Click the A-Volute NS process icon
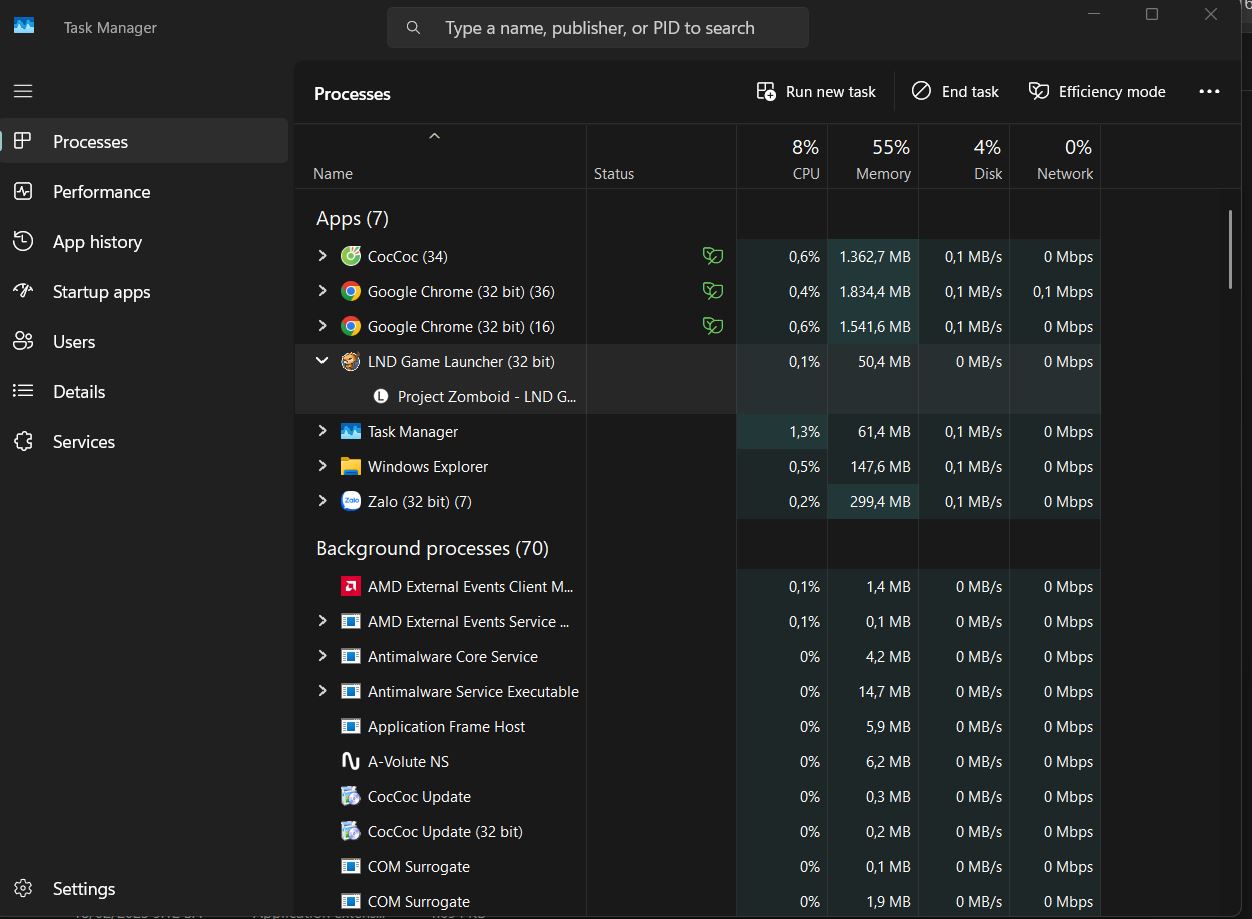Viewport: 1252px width, 919px height. (x=350, y=762)
